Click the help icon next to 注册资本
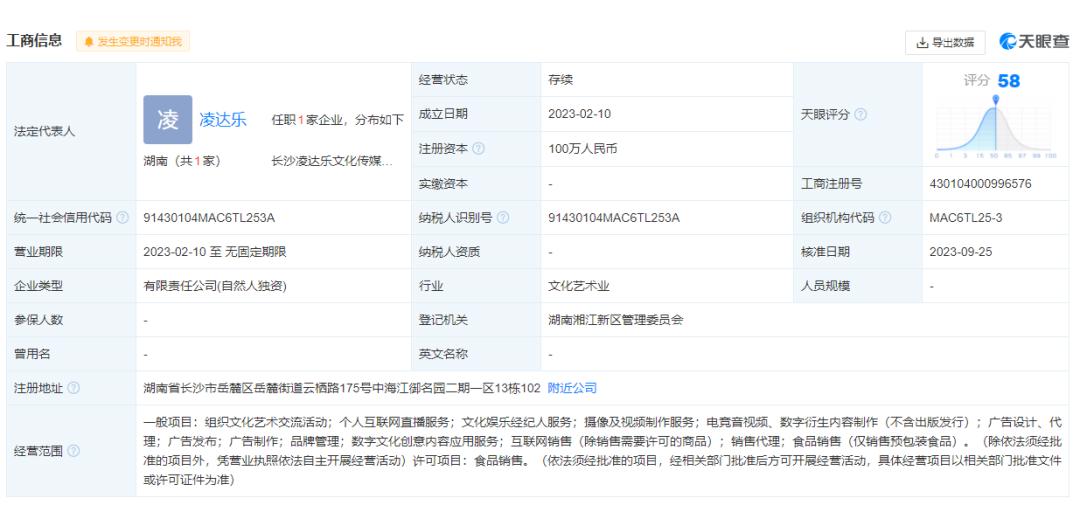Viewport: 1080px width, 505px height. (478, 149)
